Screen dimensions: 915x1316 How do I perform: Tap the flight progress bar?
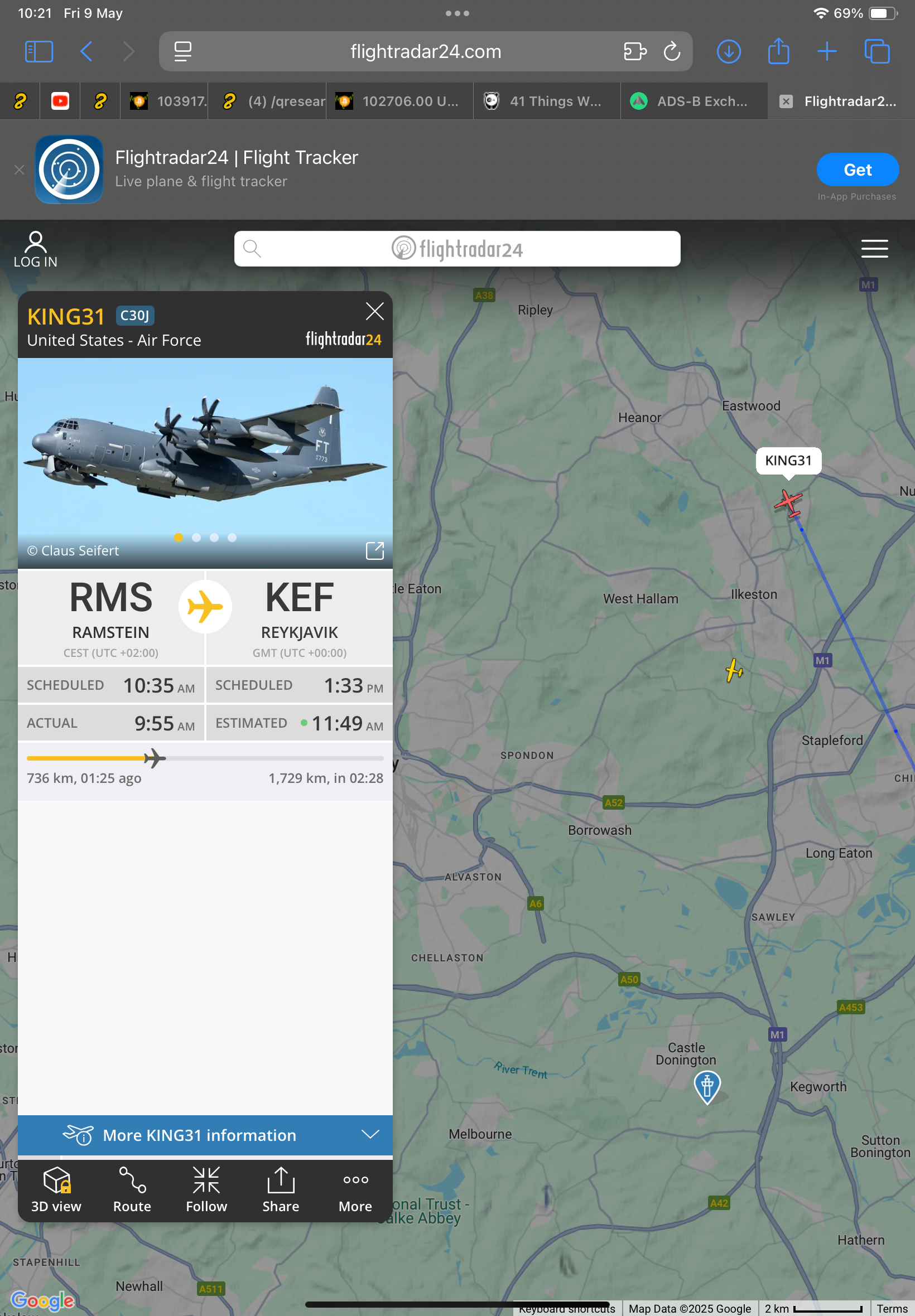point(205,758)
